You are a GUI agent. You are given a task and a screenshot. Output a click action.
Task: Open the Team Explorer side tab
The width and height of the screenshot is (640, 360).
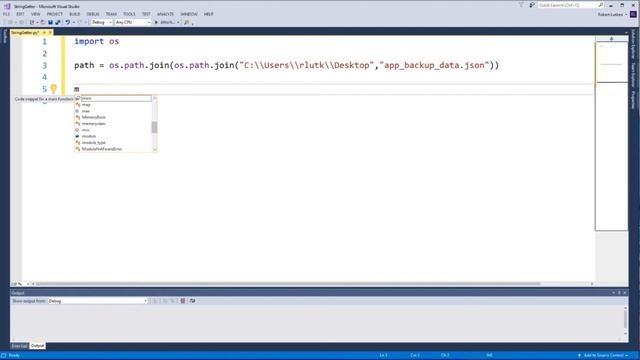(x=633, y=75)
